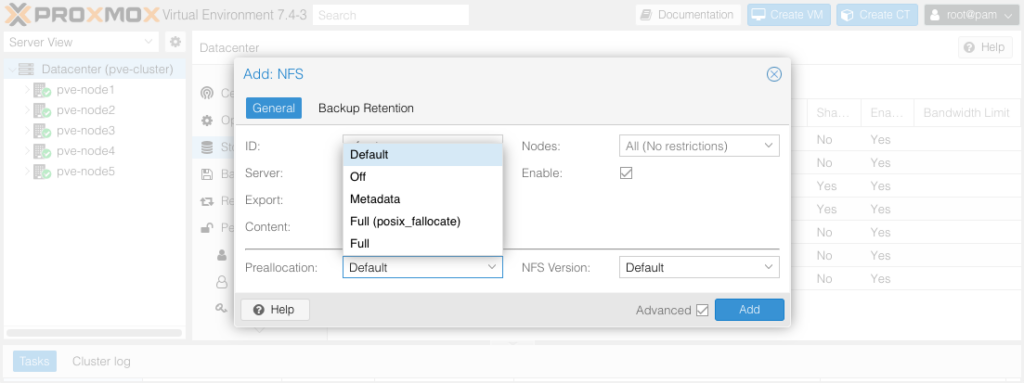The image size is (1024, 383).
Task: Click the Backup floppy disk icon
Action: [207, 175]
